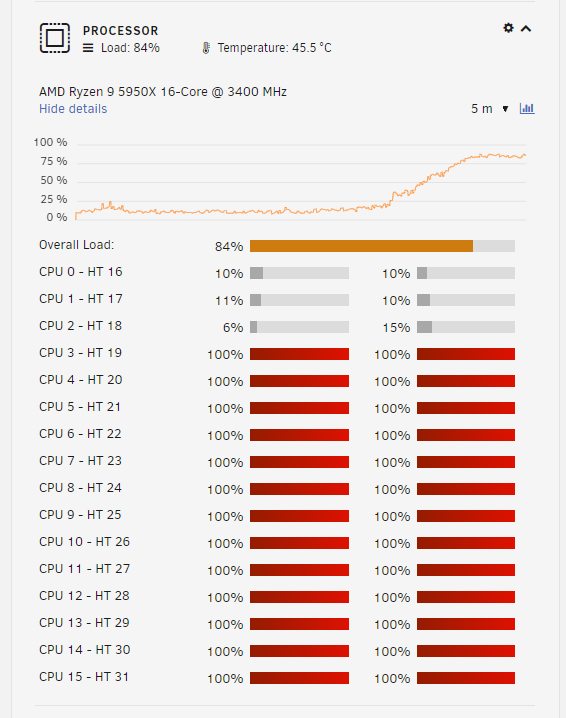Open processor settings gear icon
Viewport: 566px width, 718px height.
pos(508,28)
